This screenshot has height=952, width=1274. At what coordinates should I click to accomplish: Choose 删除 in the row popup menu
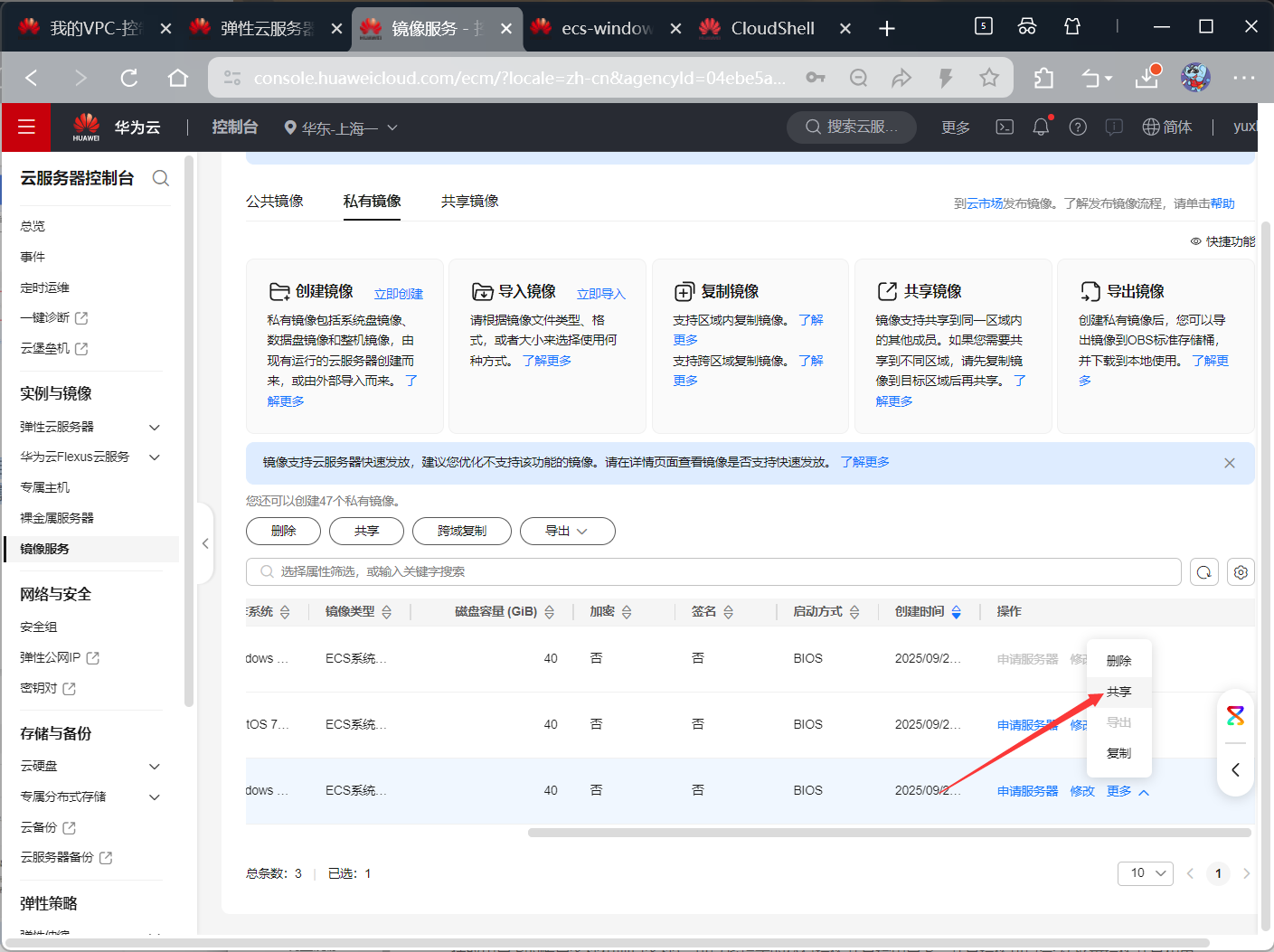1119,661
